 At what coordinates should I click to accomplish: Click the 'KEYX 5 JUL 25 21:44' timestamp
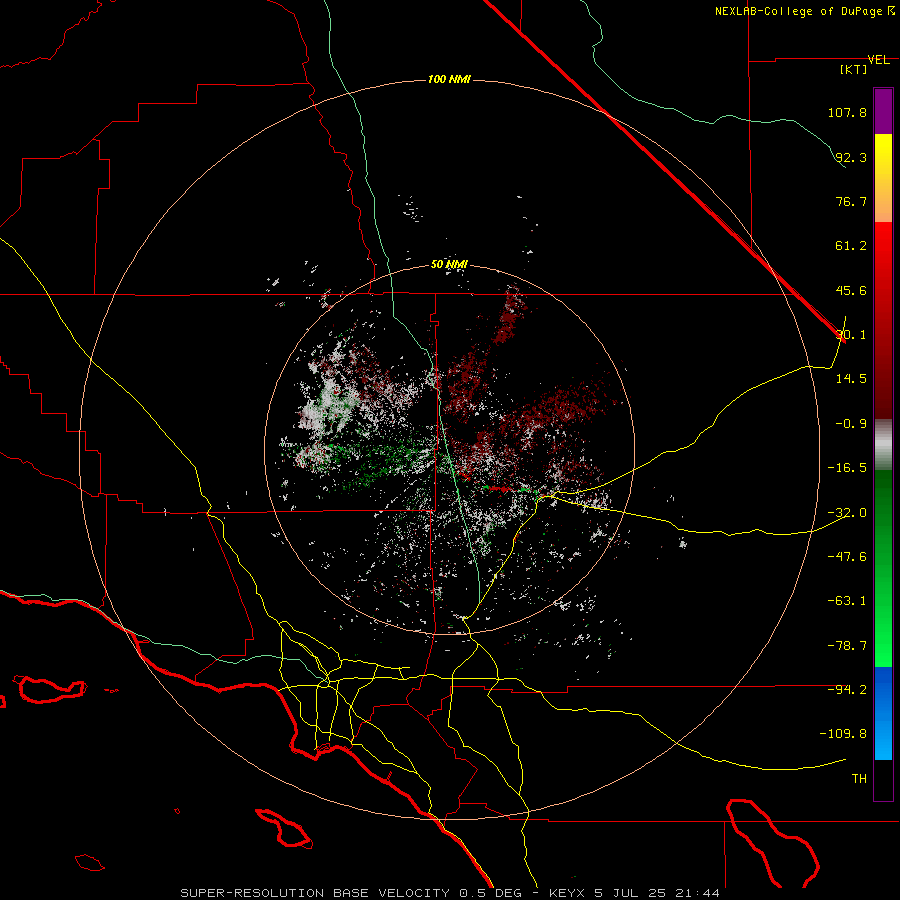[634, 893]
